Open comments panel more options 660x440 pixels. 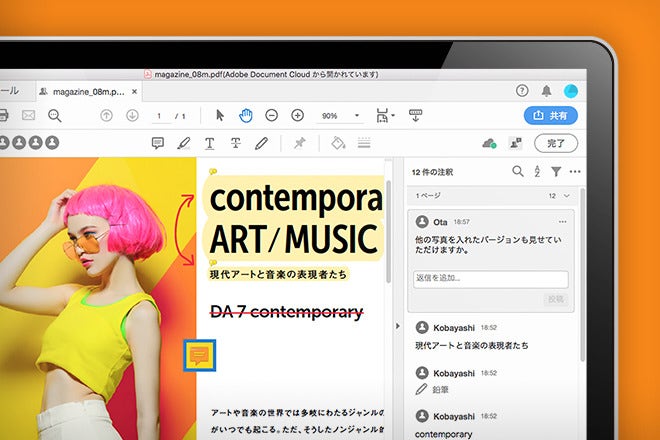575,171
